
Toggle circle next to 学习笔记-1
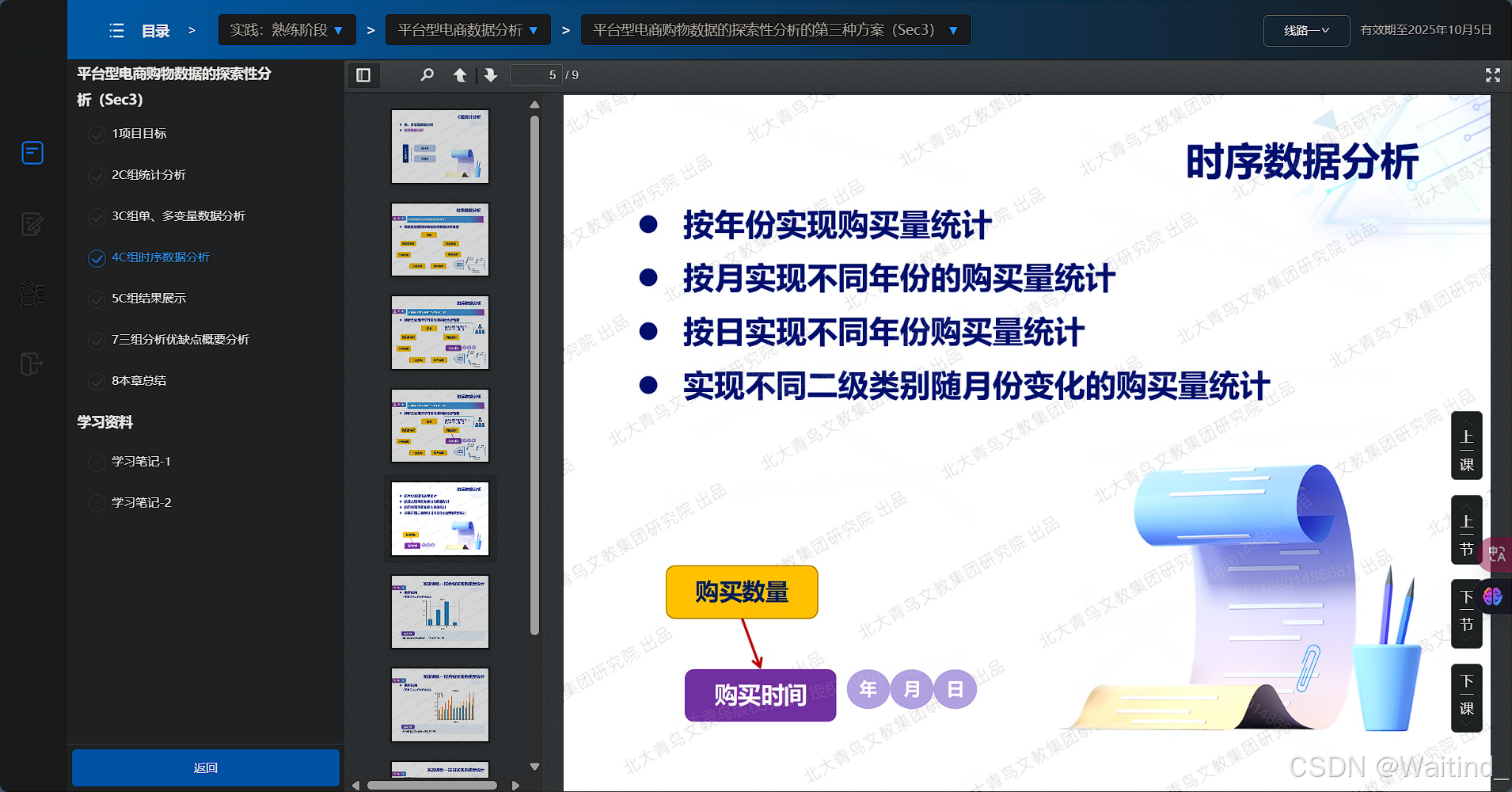pyautogui.click(x=97, y=463)
